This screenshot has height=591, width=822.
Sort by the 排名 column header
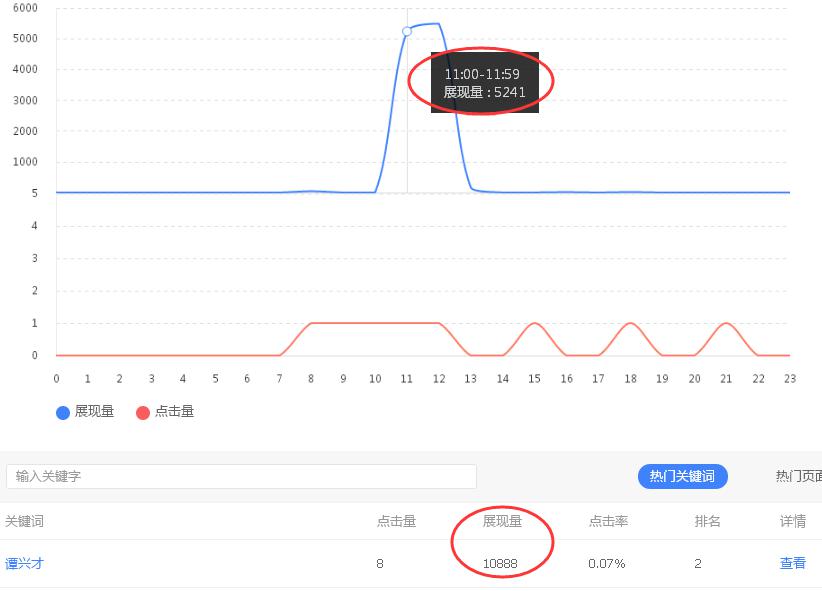click(707, 522)
